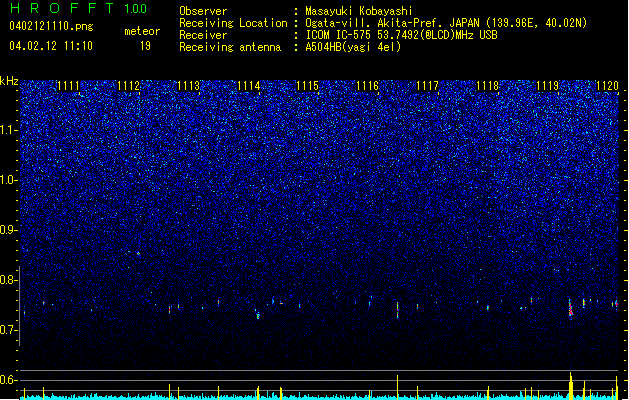Select the HROFFT 1.0.0 title text
629x400 pixels.
click(78, 8)
